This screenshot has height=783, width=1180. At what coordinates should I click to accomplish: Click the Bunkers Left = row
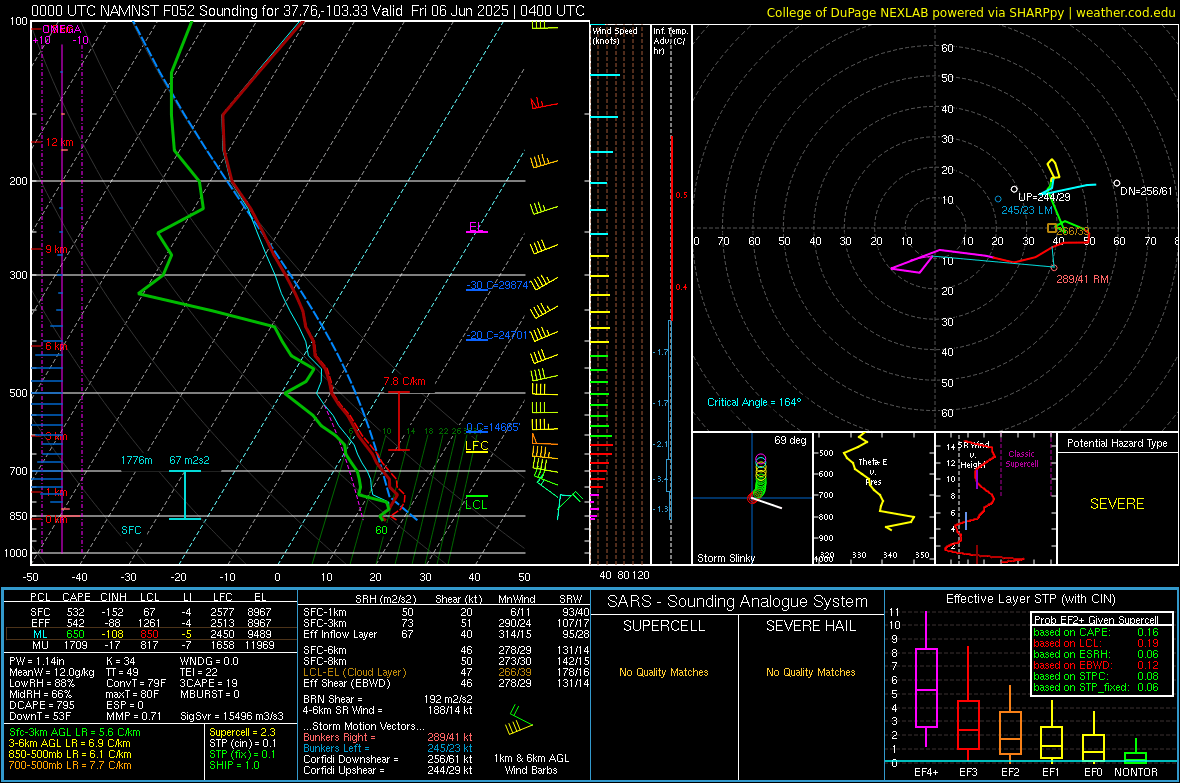[388, 748]
